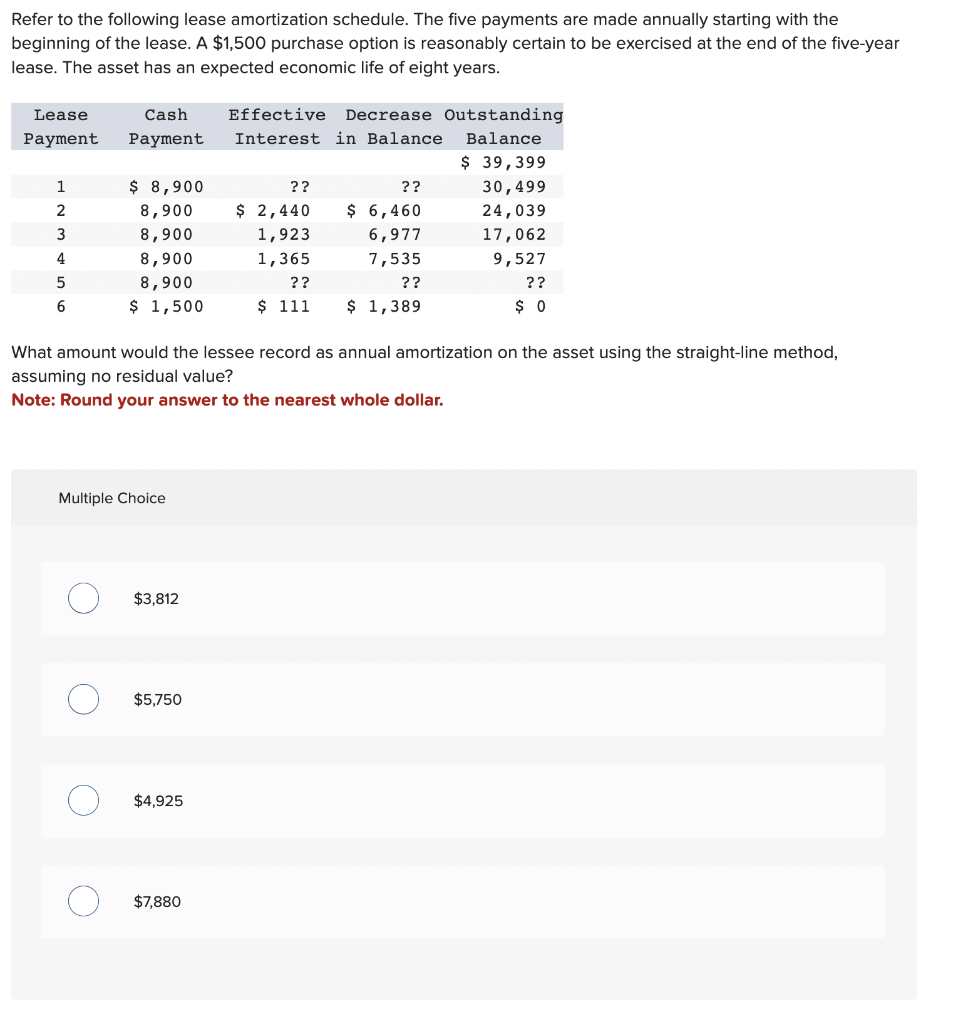The width and height of the screenshot is (968, 1024).
Task: Select the radio button next to $3,812
Action: point(83,598)
